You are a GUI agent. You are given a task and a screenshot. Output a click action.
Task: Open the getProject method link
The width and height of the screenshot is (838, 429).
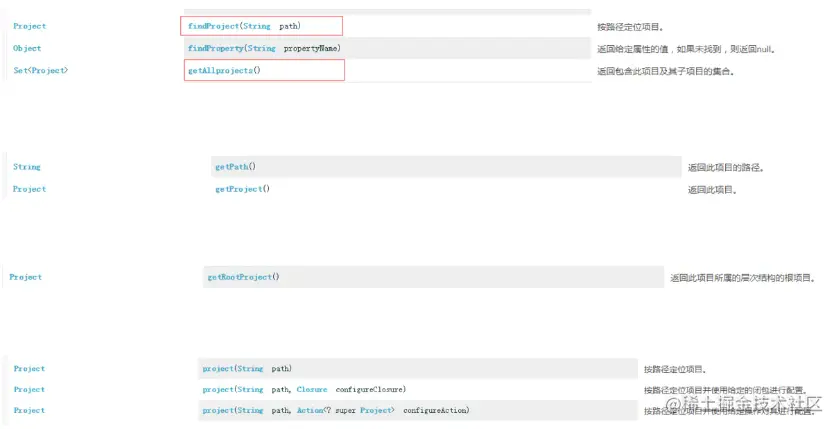[x=238, y=189]
